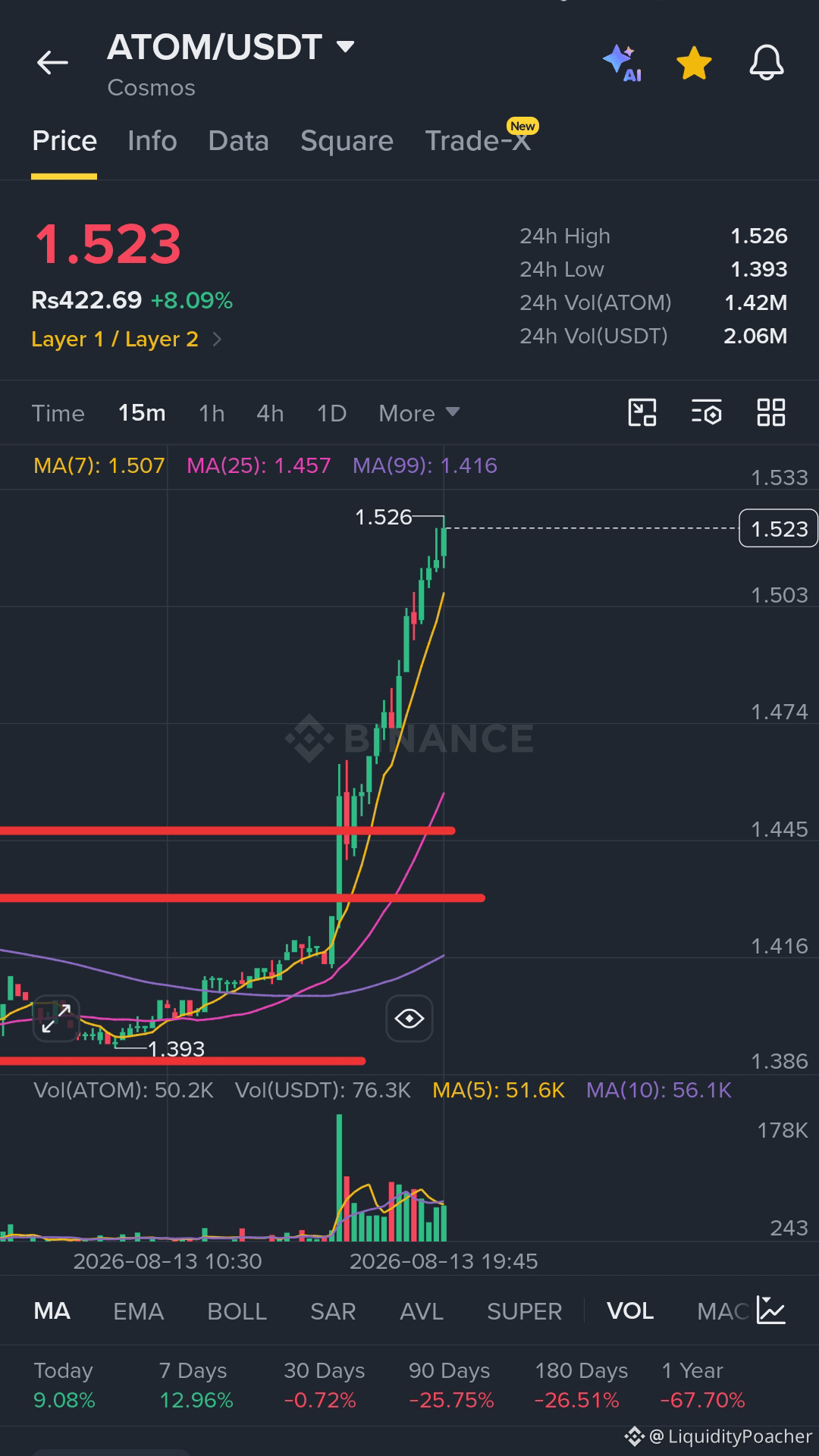Select the 4h interval
Screen dimensions: 819x1456
tap(270, 413)
